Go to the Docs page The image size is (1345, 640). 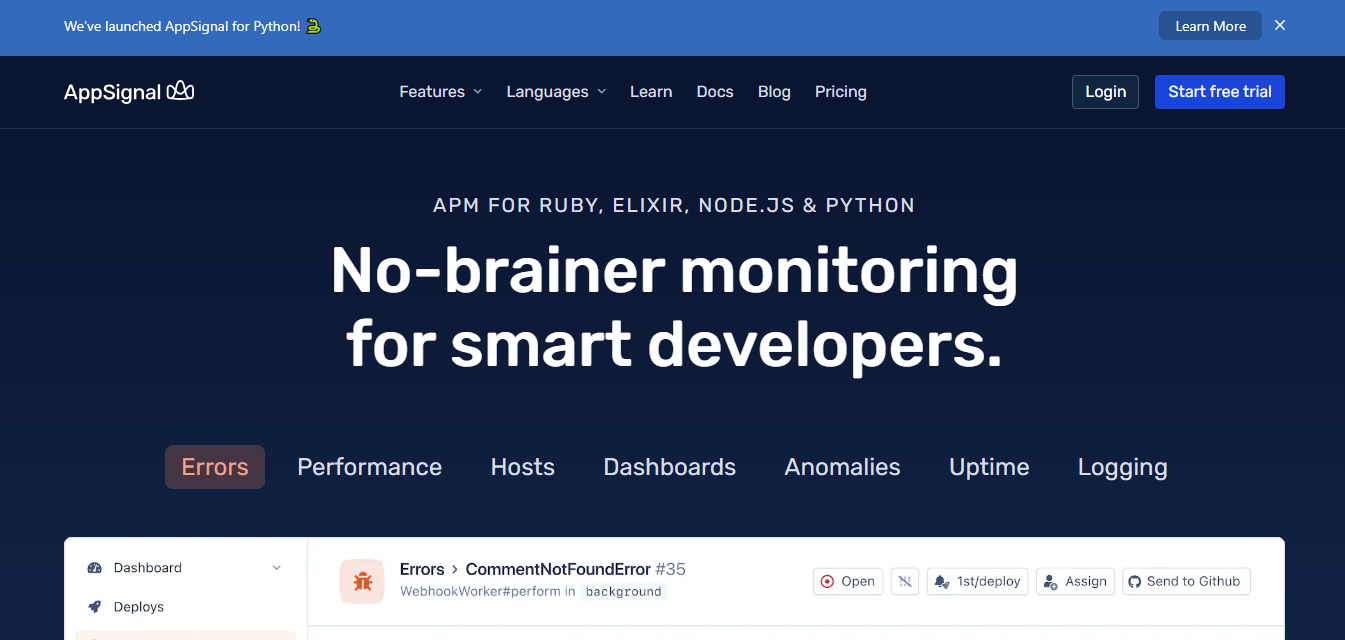tap(715, 91)
